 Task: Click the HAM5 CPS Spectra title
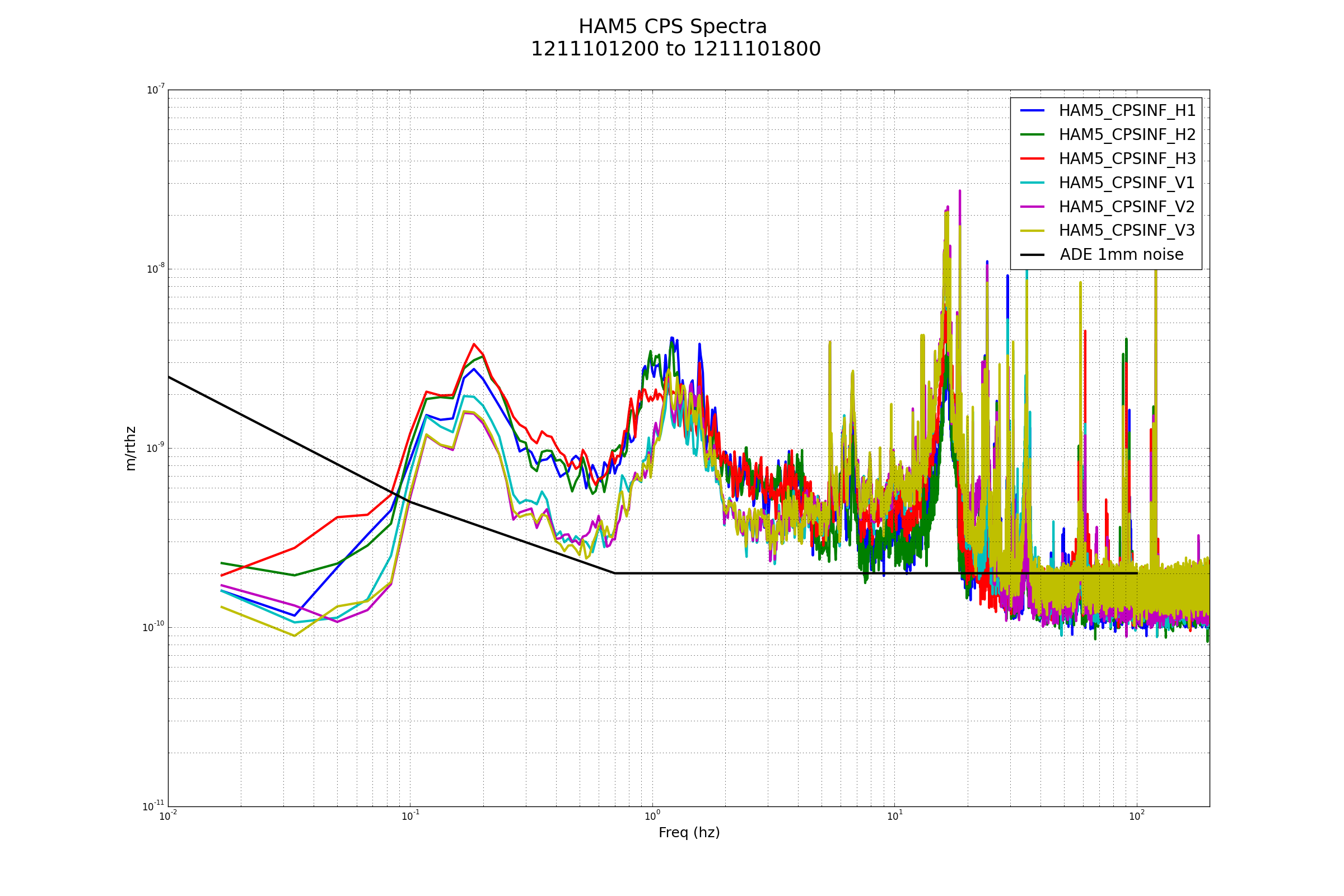[673, 27]
